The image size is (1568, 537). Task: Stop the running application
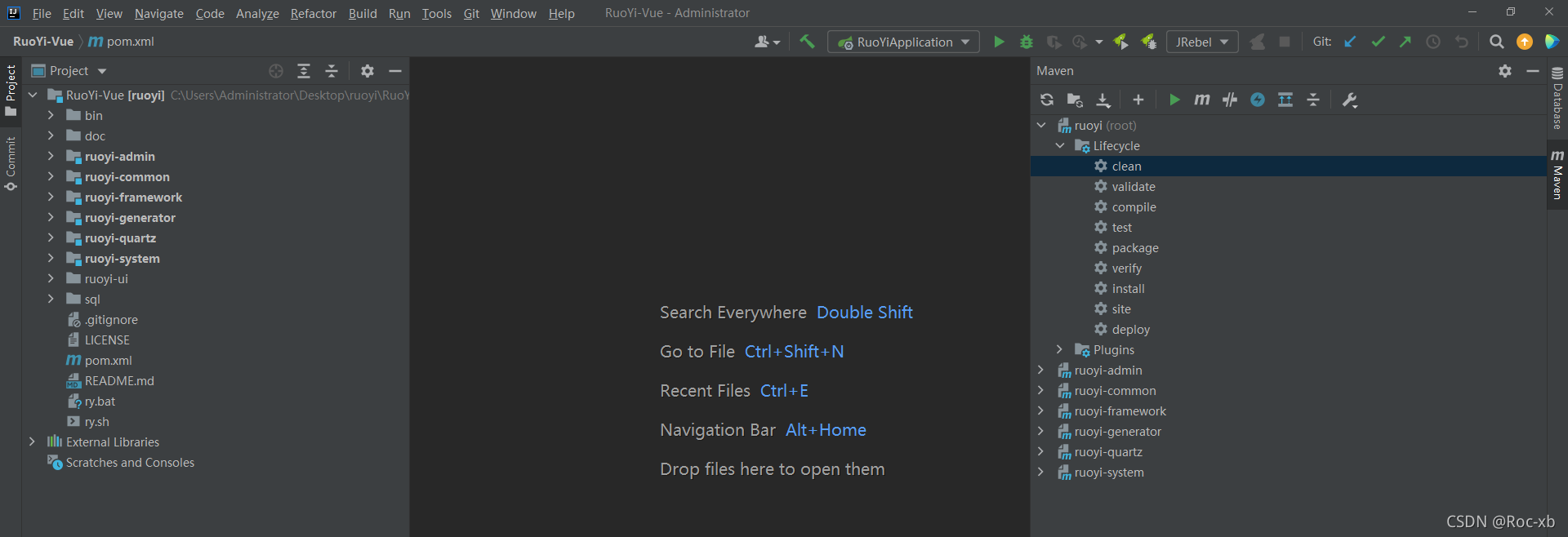[1285, 42]
